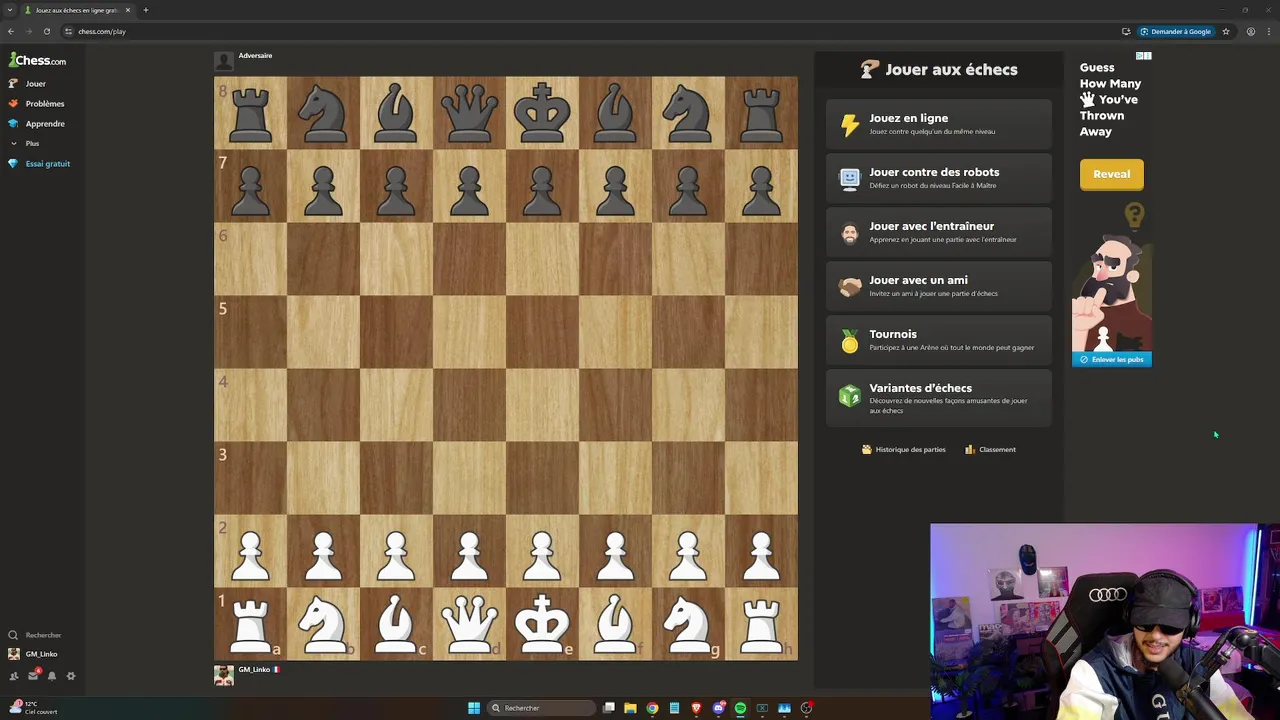Select the black rook on h8

[761, 113]
